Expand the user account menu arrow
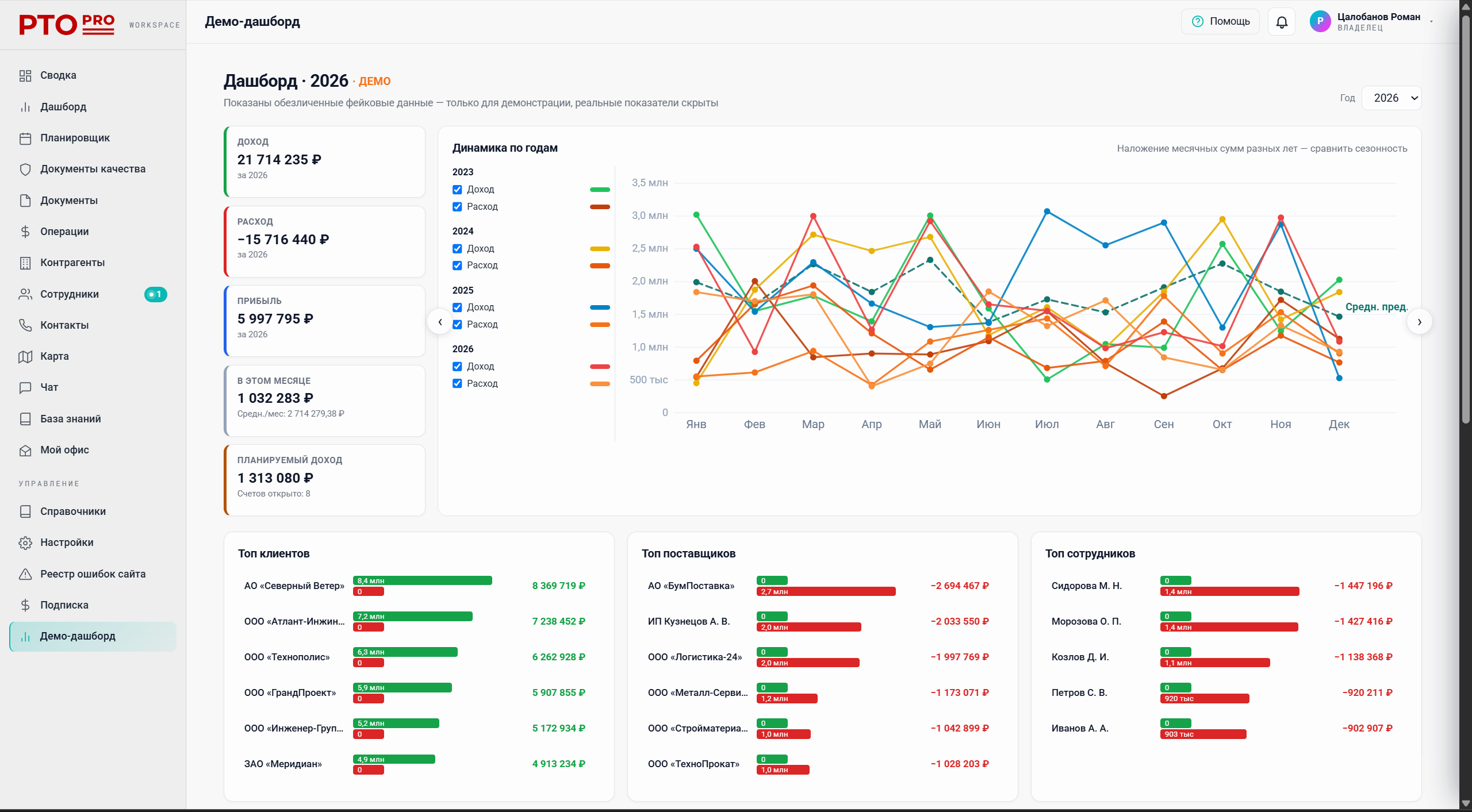The image size is (1472, 812). tap(1432, 22)
